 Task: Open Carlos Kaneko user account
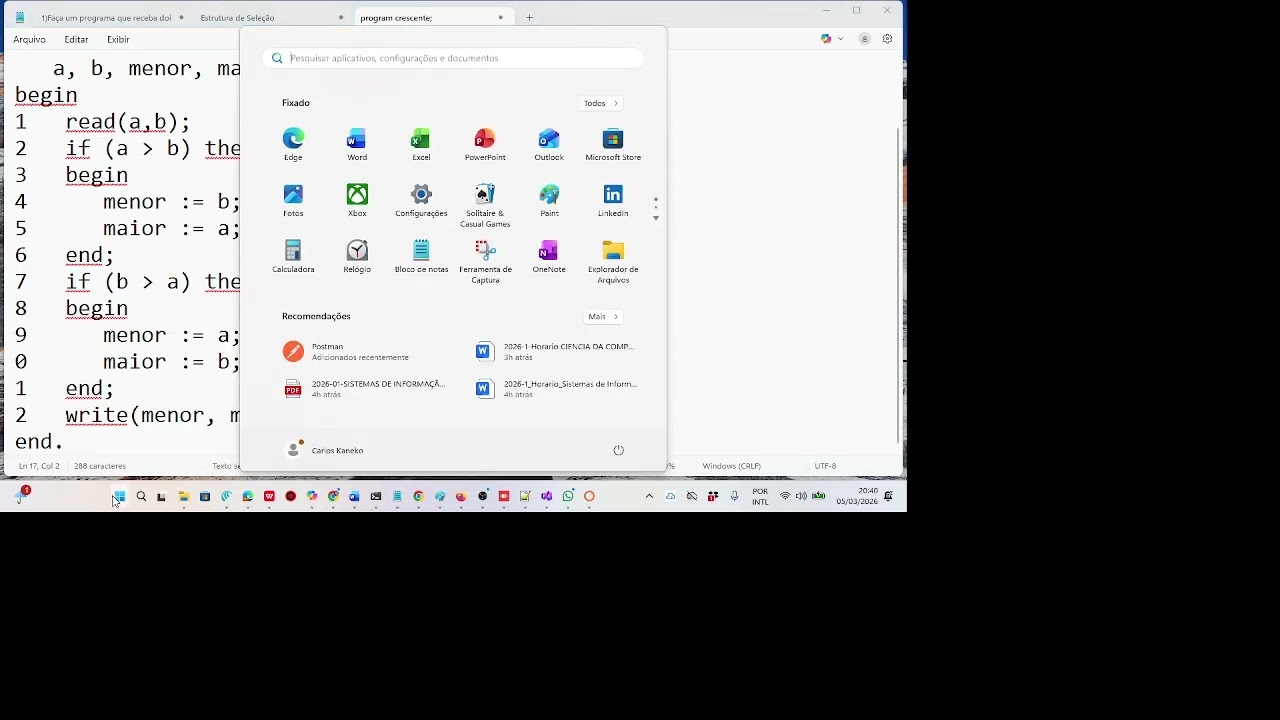coord(325,450)
